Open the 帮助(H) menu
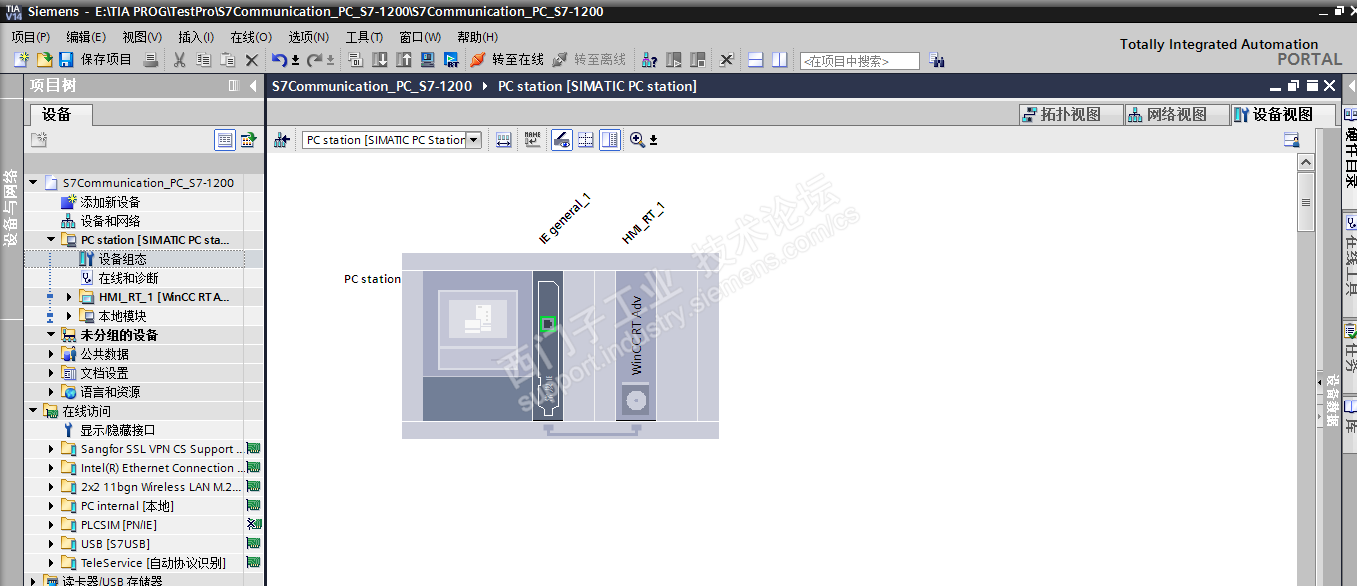 tap(478, 37)
